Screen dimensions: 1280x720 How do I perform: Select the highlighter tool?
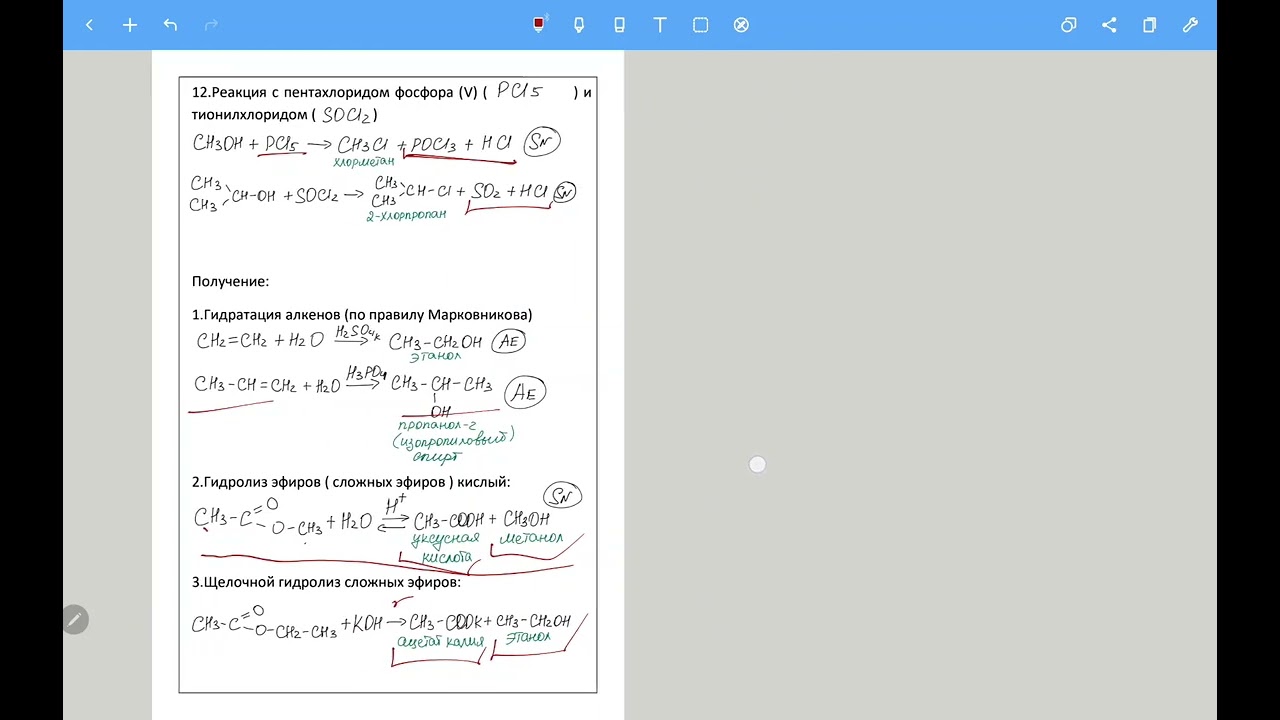pos(579,25)
